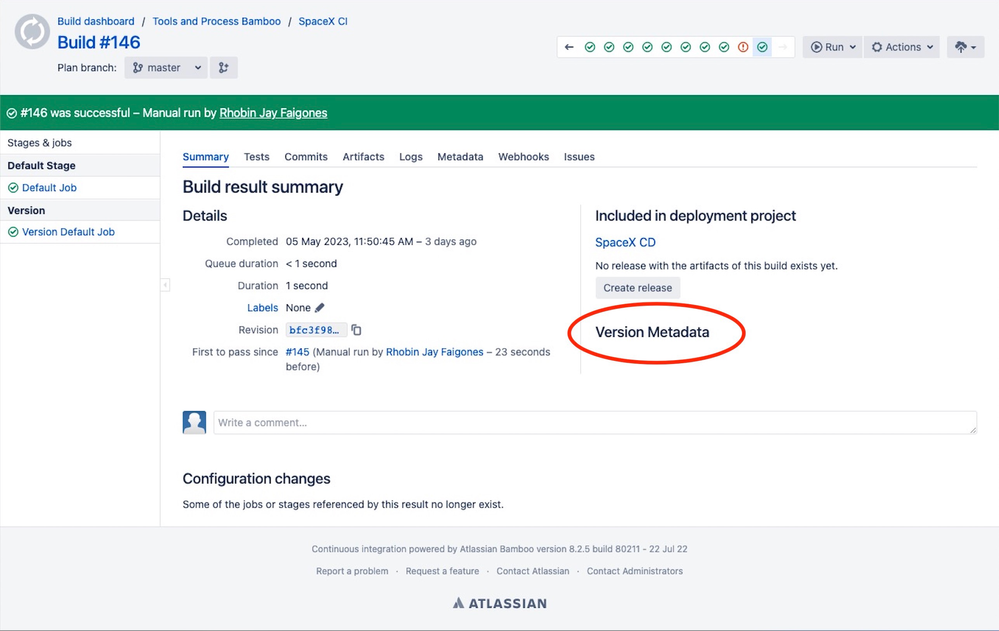
Task: Open the deployment cloud dropdown
Action: click(x=966, y=47)
